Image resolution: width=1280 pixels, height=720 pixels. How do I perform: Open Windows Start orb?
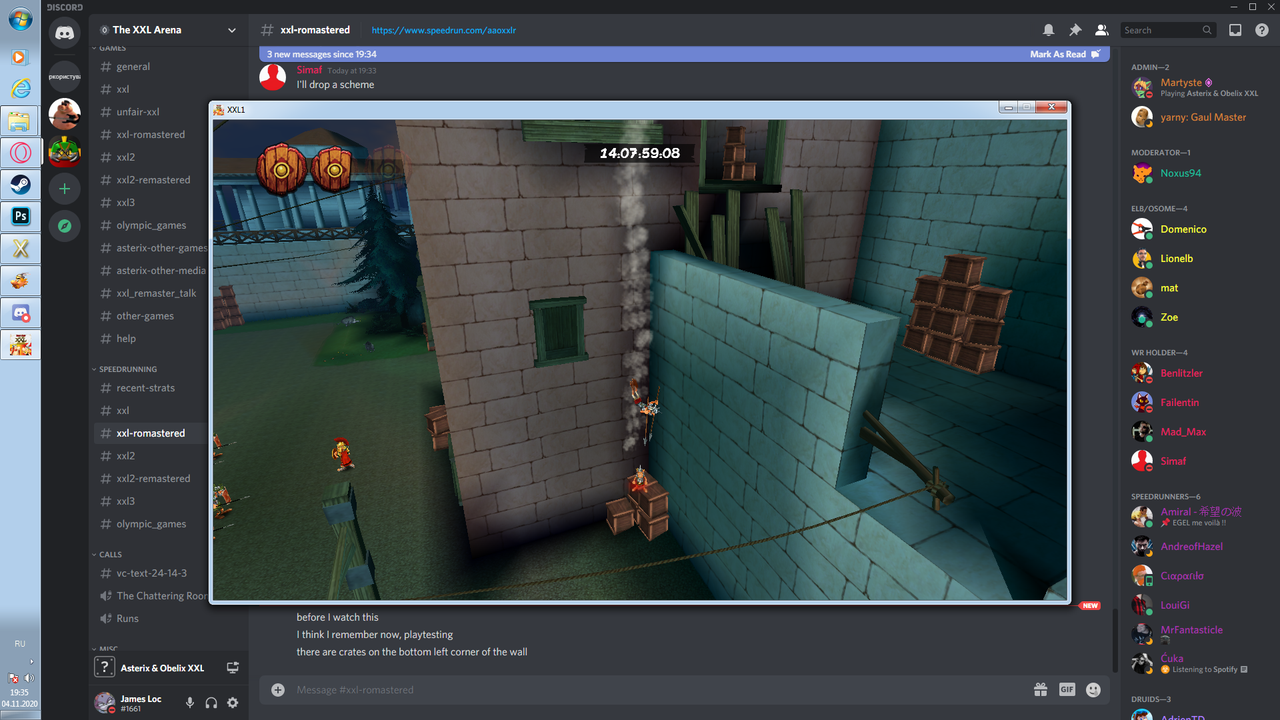(20, 20)
